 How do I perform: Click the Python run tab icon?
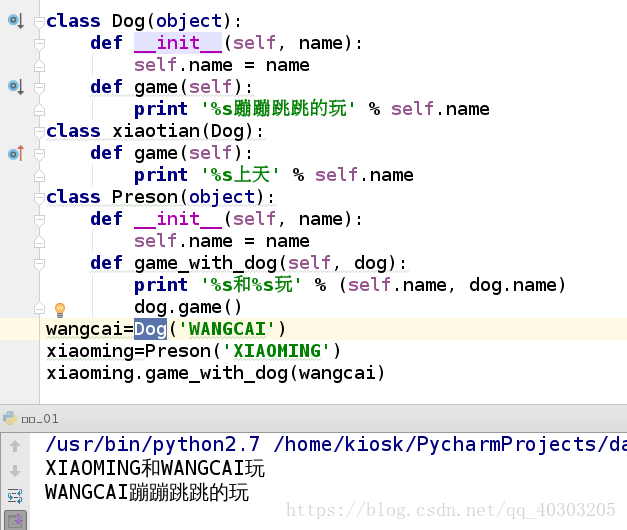click(x=10, y=418)
